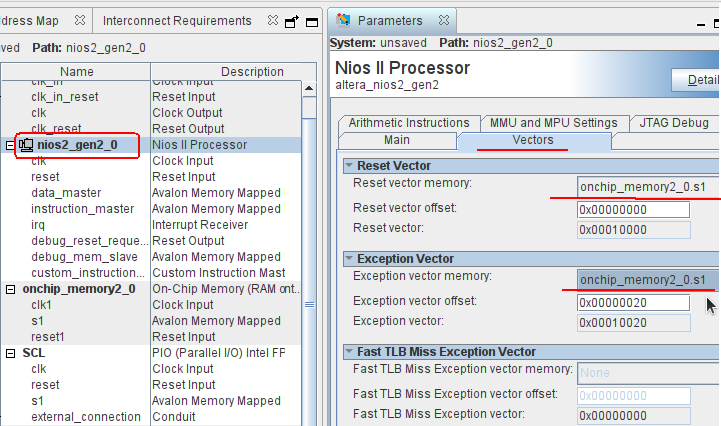The image size is (721, 426).
Task: Open the Reset vector memory dropdown
Action: (648, 187)
